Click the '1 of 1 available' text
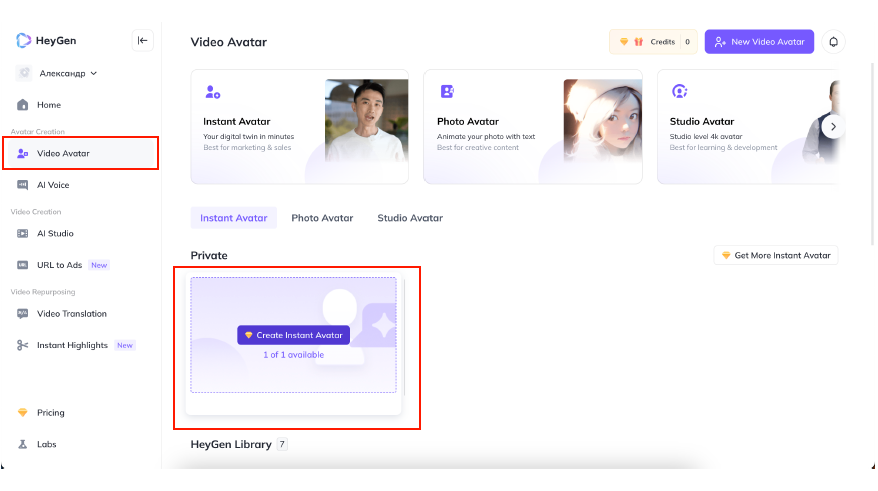Viewport: 878px width, 491px height. (x=293, y=355)
